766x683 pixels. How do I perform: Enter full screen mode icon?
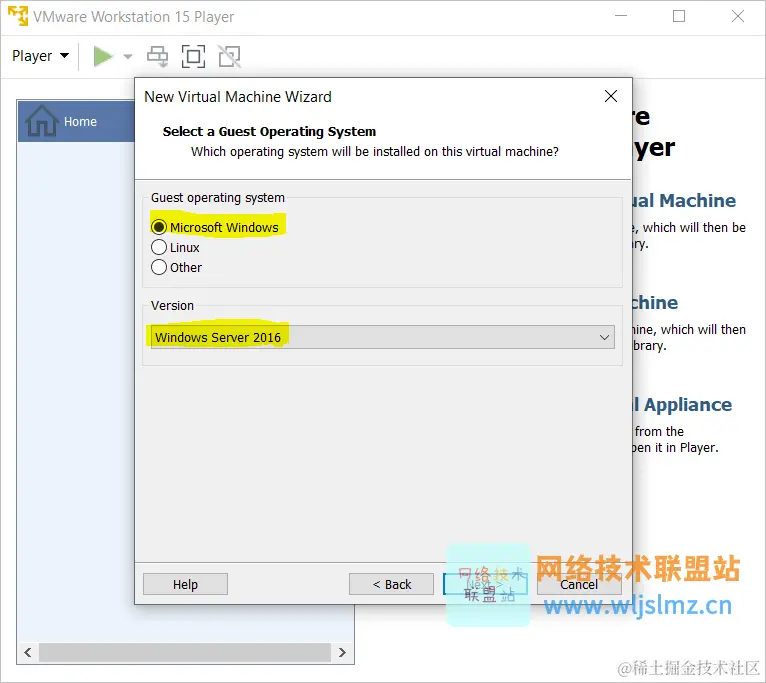[193, 56]
